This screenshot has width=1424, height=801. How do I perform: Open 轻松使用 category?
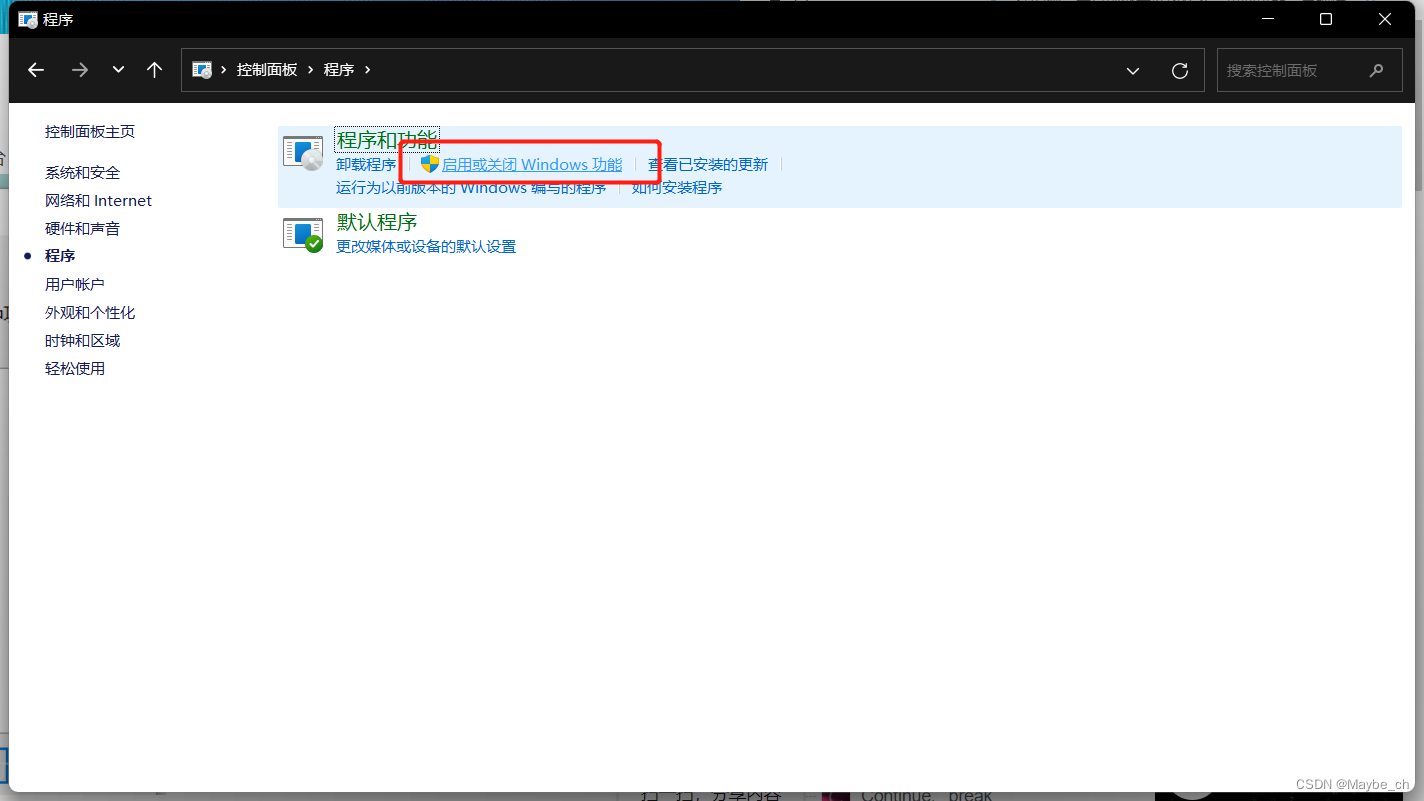point(75,369)
